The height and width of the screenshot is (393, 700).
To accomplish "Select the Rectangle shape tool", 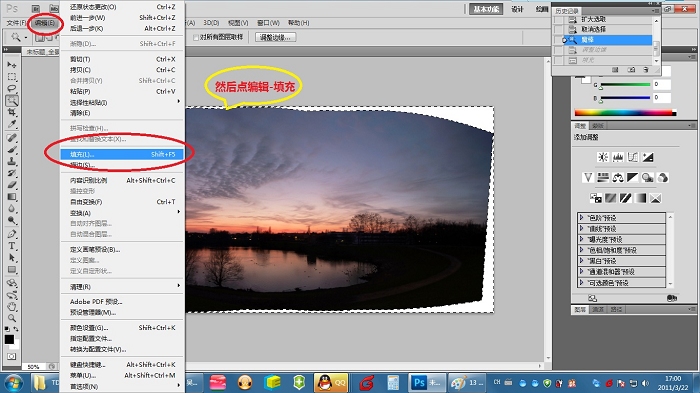I will click(11, 269).
